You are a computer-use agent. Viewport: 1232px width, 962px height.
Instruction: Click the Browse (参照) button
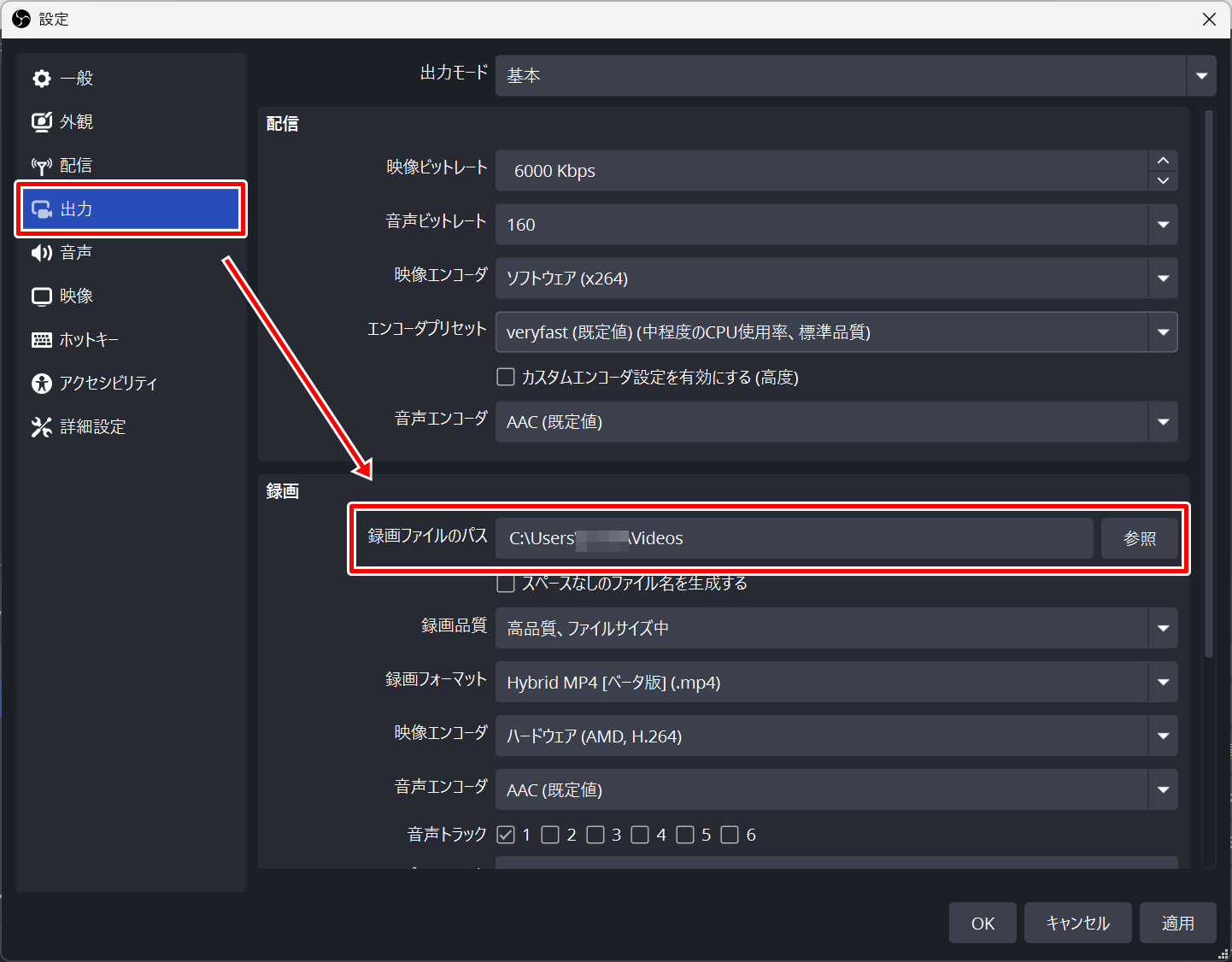pyautogui.click(x=1139, y=539)
